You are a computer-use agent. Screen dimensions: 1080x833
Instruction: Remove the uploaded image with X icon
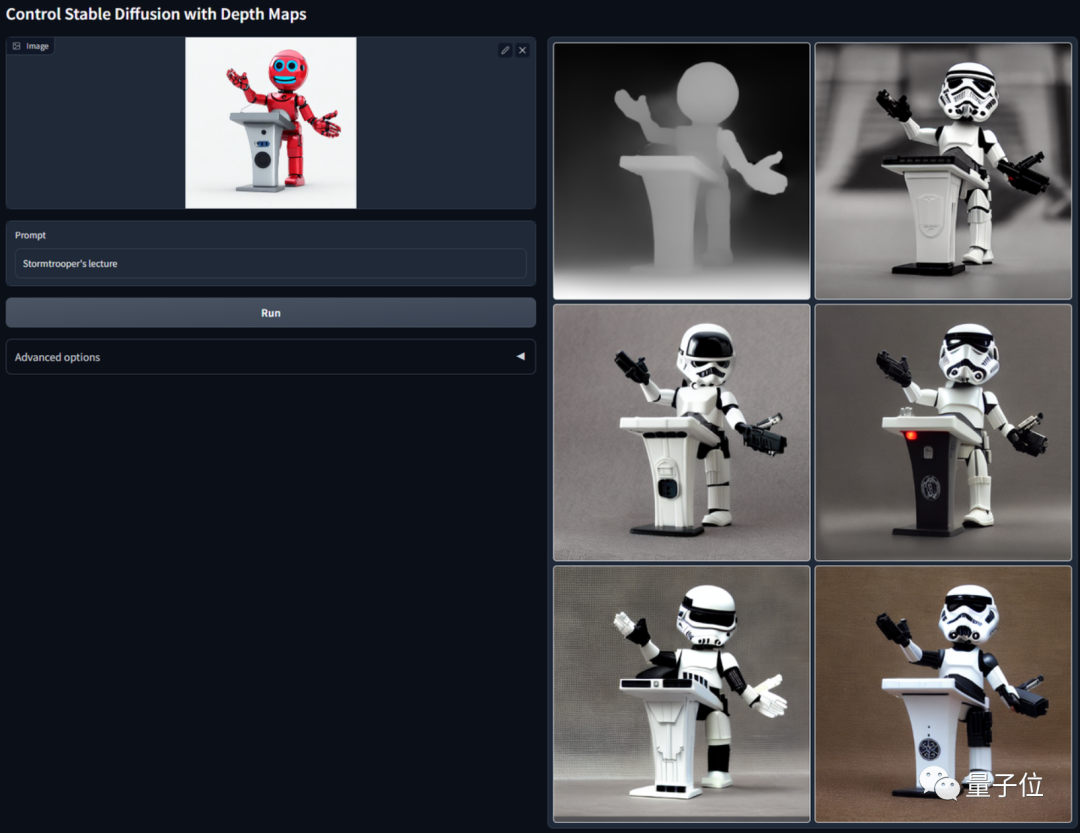click(523, 50)
